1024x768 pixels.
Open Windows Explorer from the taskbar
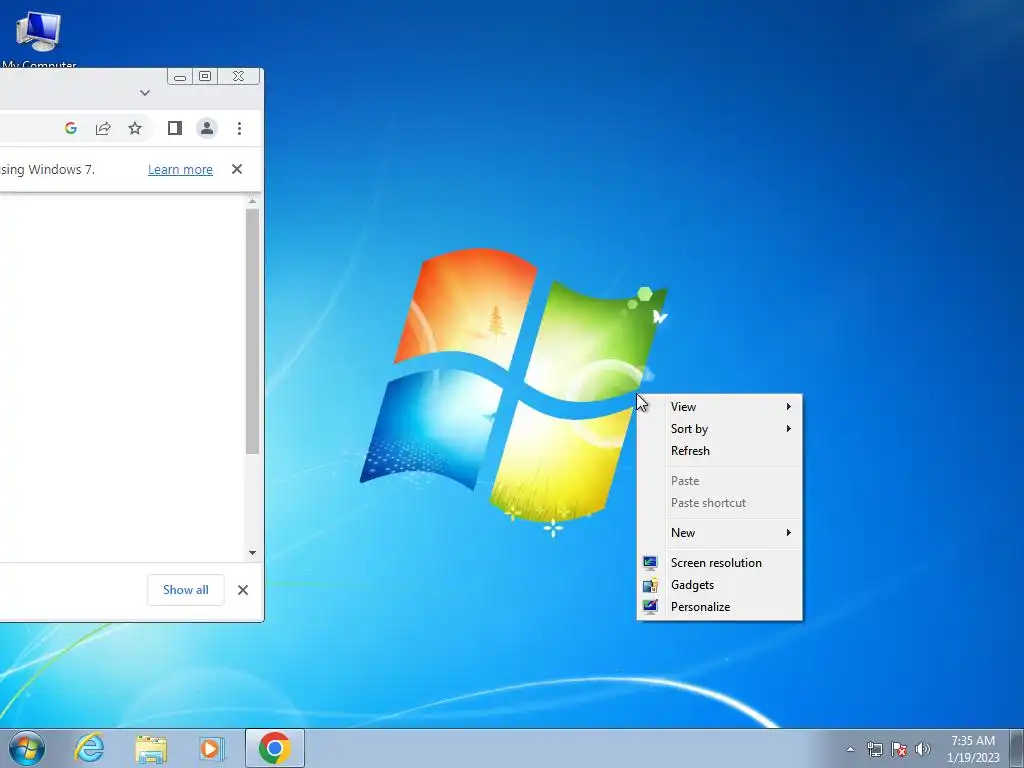click(x=151, y=749)
